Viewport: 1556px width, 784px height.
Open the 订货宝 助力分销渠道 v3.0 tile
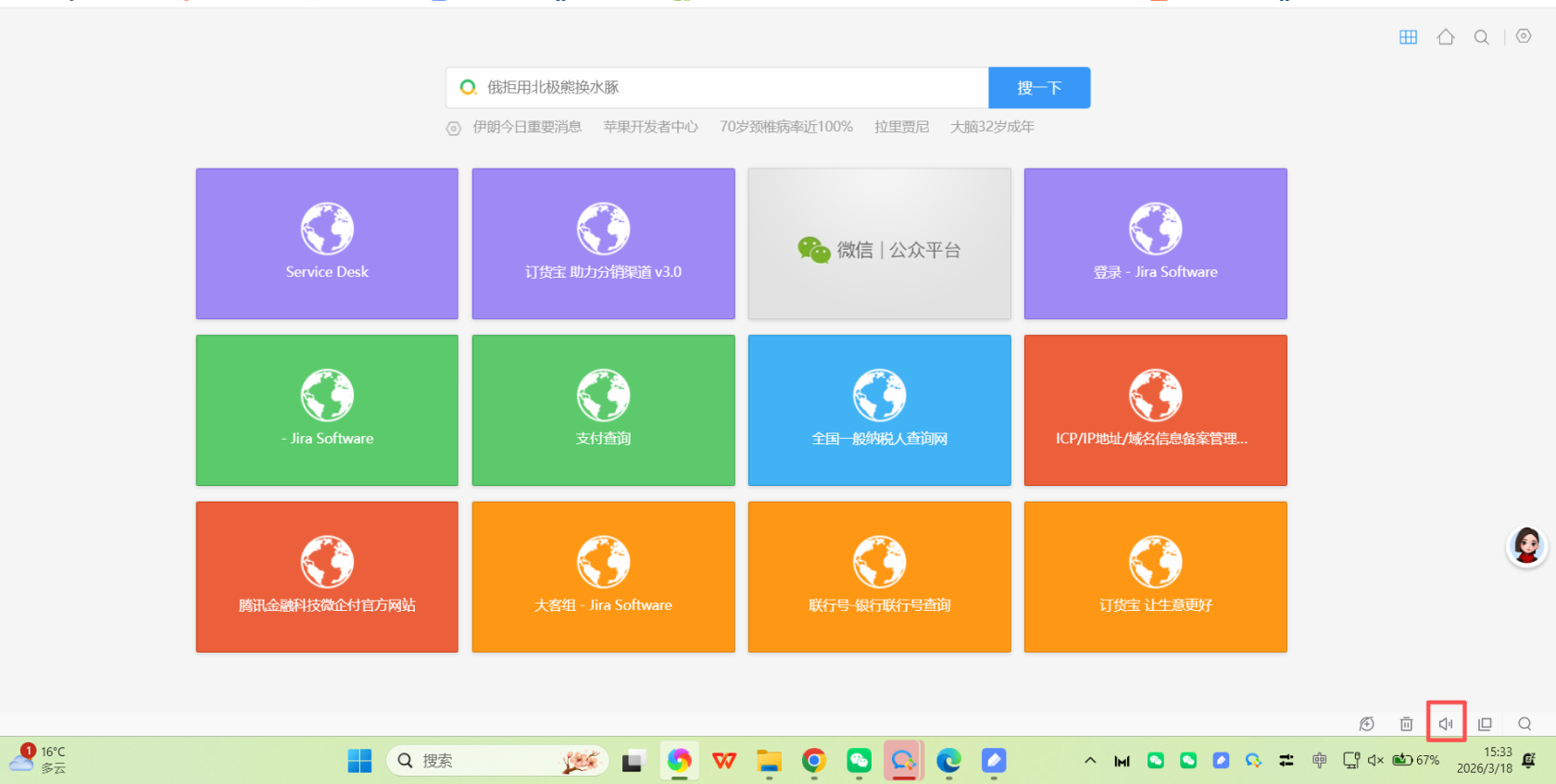point(603,243)
